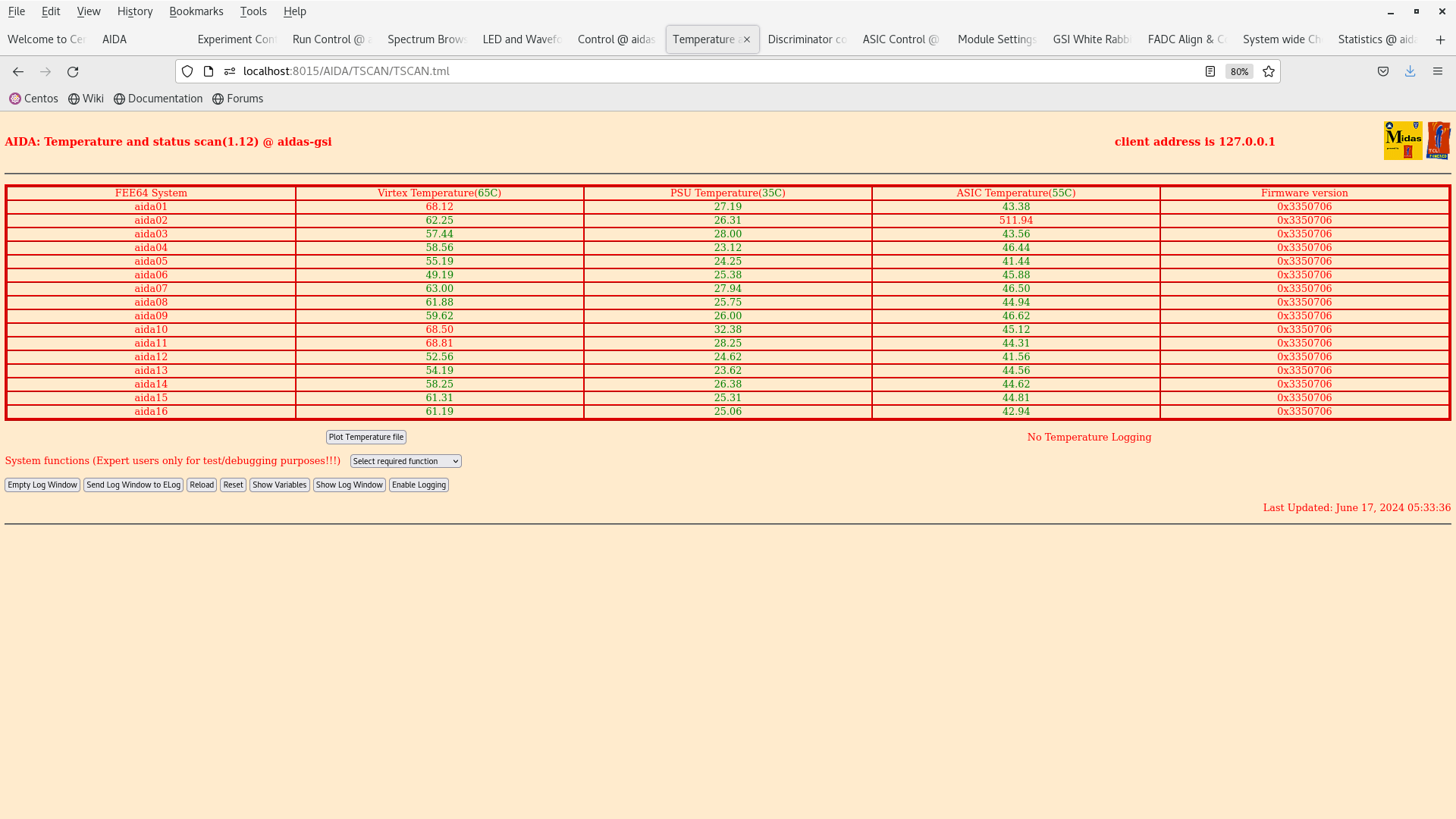The width and height of the screenshot is (1456, 819).
Task: Click the browser extensions/menu icon
Action: tap(1438, 71)
